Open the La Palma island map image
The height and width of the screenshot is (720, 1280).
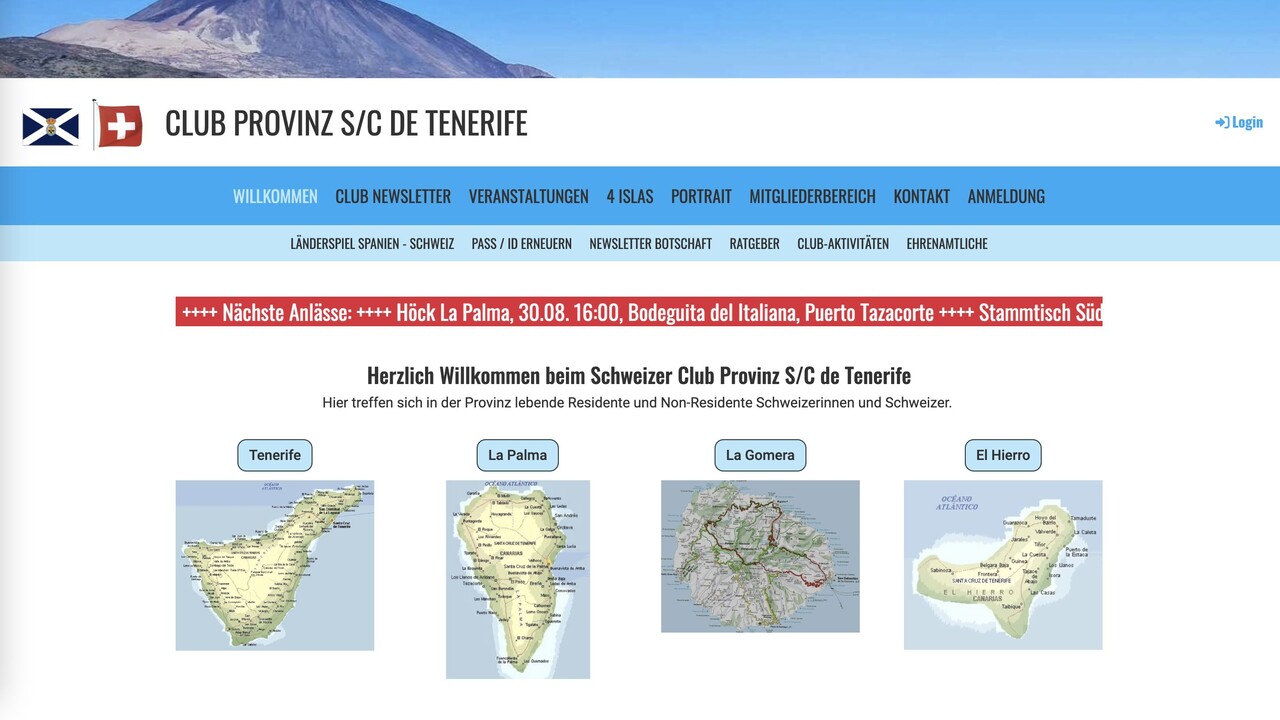coord(518,579)
